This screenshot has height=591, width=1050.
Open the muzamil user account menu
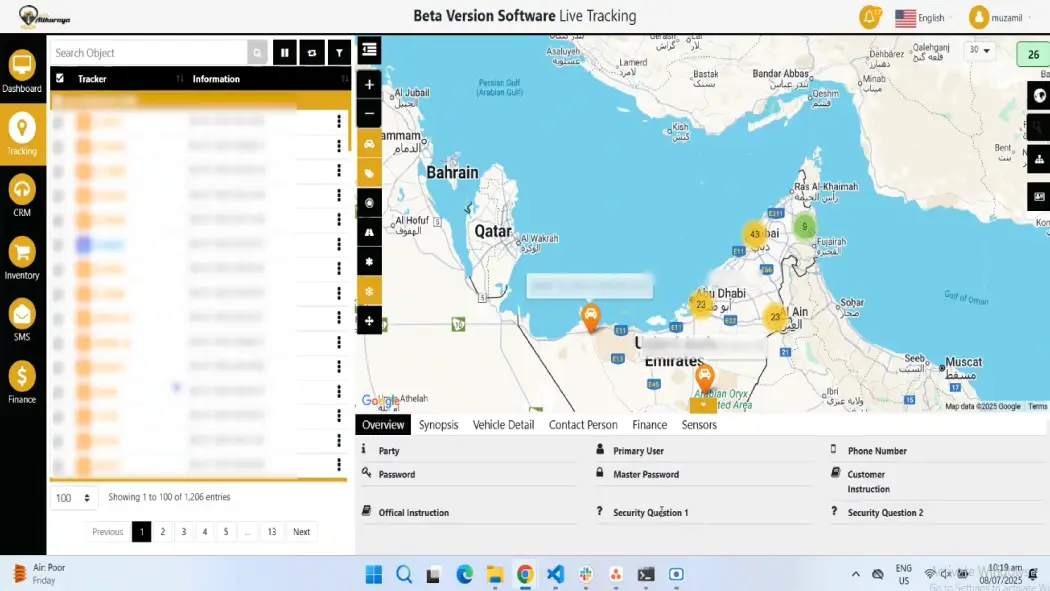coord(999,17)
